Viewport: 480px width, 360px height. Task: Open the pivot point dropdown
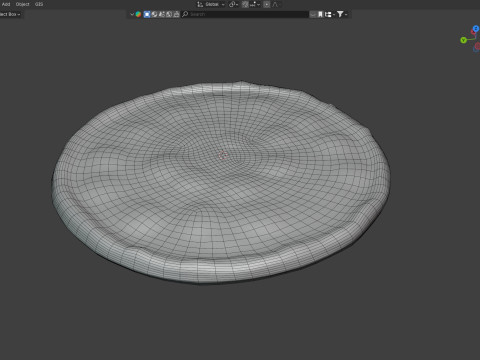[x=233, y=4]
